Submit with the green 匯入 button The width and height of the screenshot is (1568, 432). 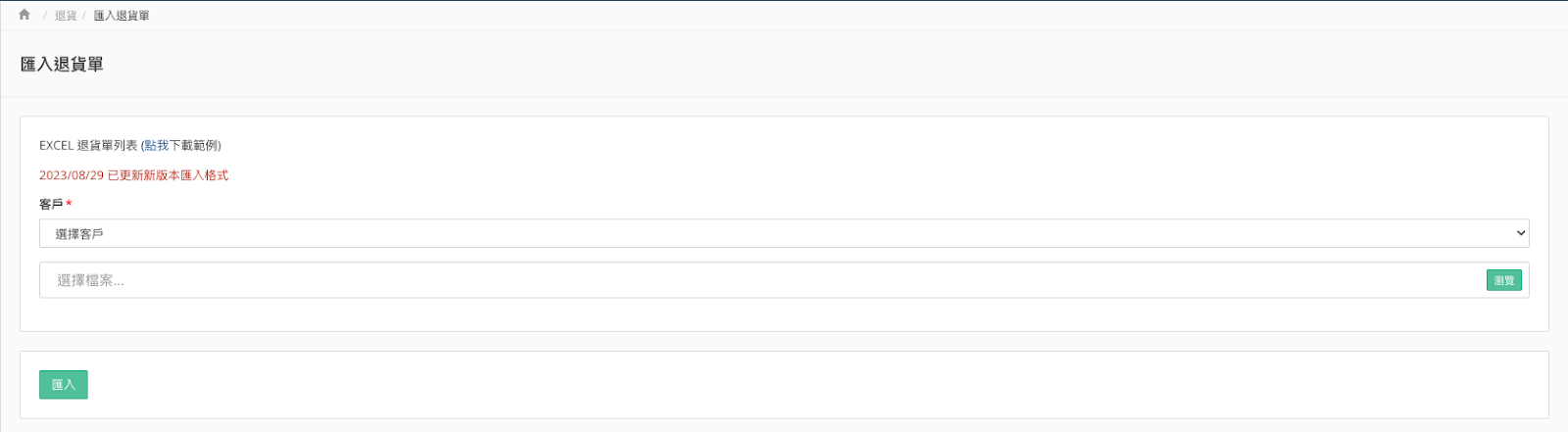[64, 385]
